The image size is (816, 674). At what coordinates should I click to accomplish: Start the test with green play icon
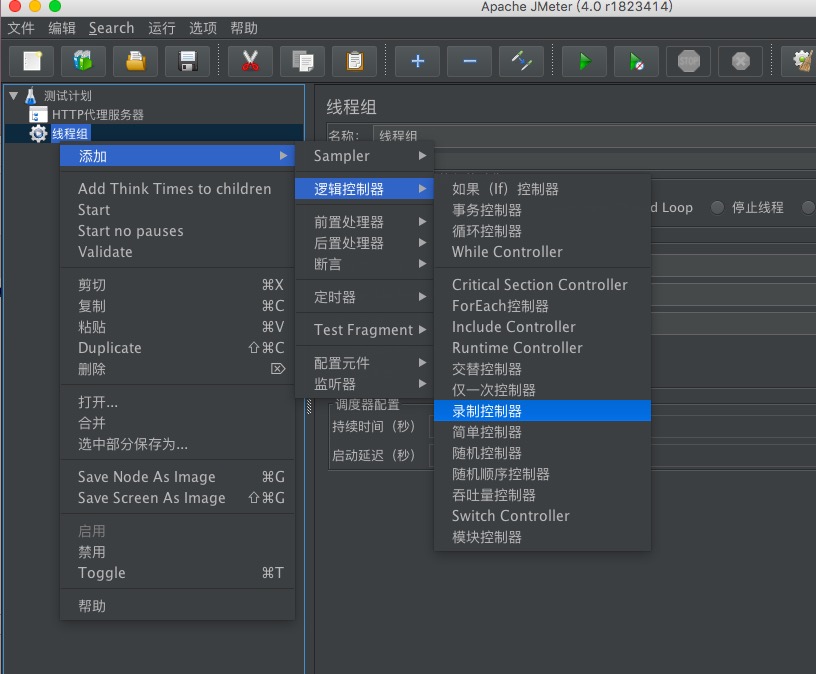(x=584, y=61)
